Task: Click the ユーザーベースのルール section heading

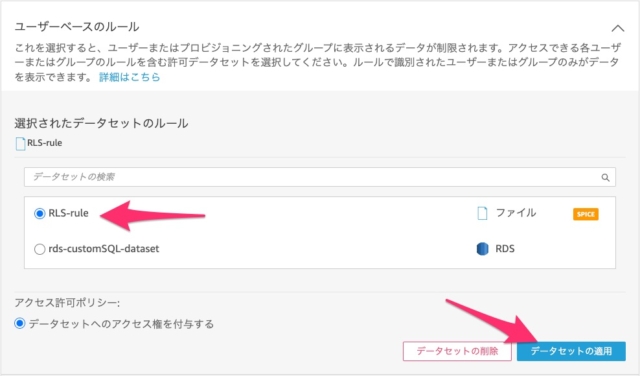Action: 77,27
